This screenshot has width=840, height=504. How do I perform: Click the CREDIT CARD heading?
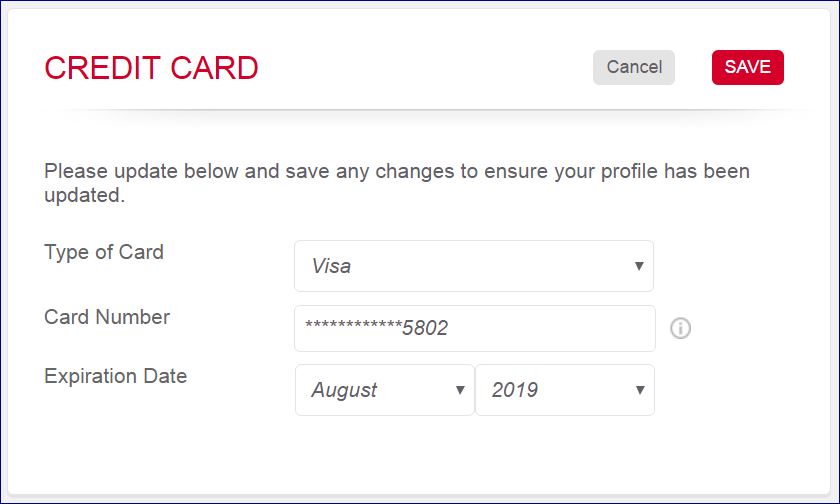151,68
